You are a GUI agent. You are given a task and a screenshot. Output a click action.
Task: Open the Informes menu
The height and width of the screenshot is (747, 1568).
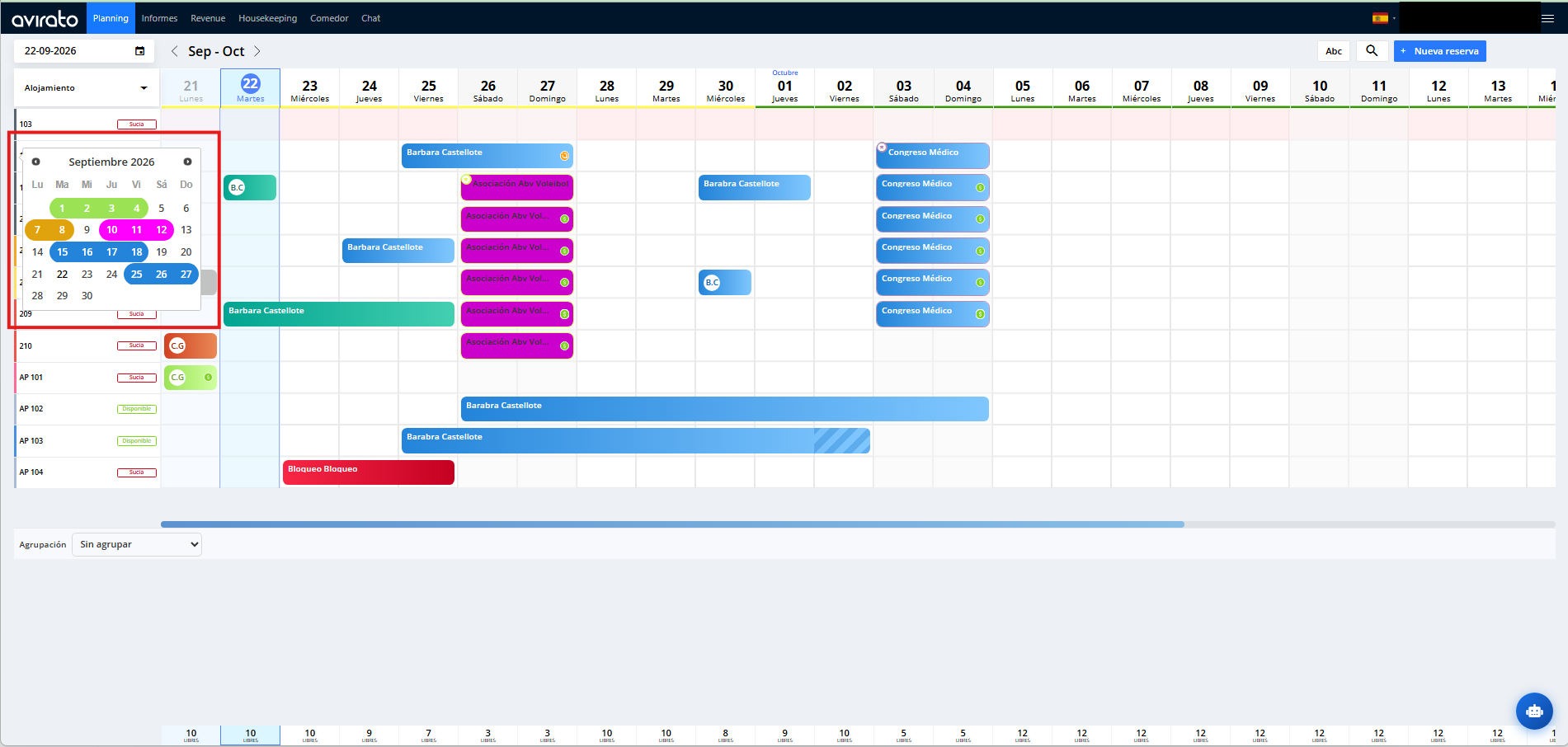pyautogui.click(x=159, y=18)
